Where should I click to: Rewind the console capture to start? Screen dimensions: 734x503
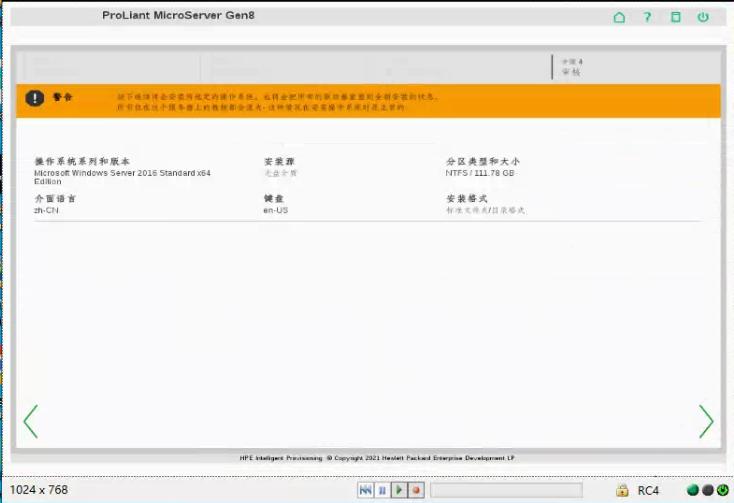coord(366,490)
